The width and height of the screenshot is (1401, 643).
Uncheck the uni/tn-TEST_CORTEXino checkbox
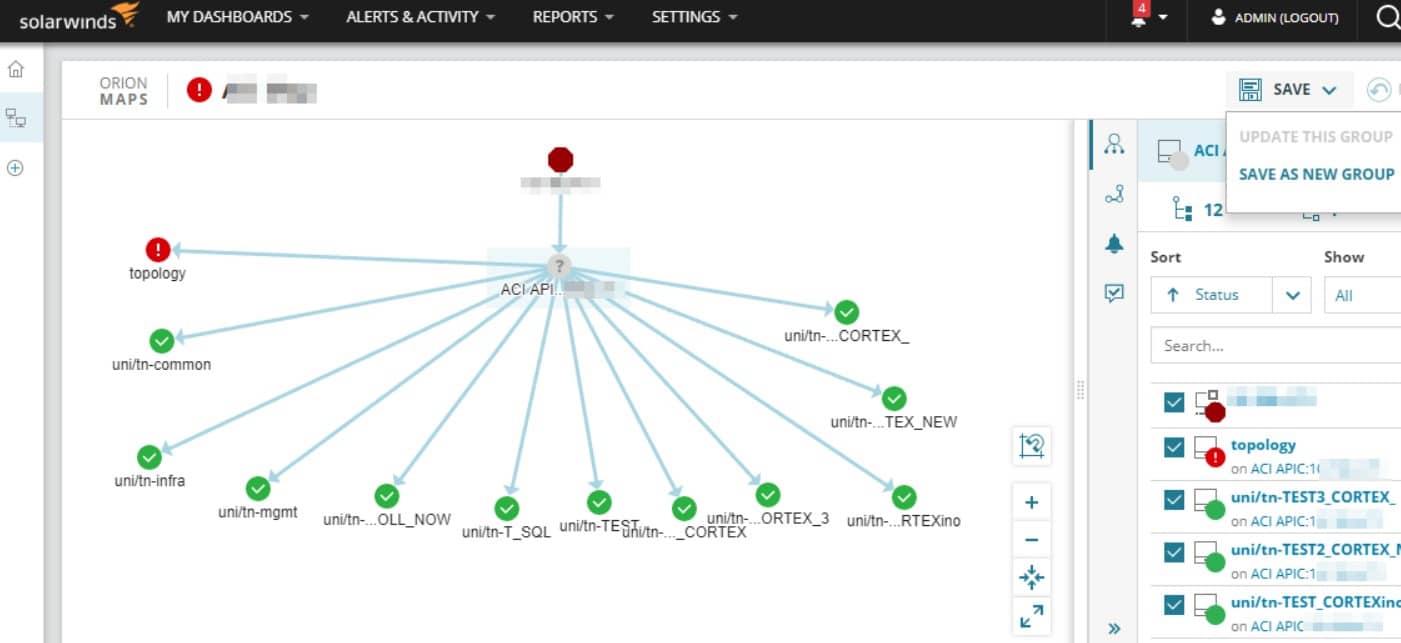1174,605
